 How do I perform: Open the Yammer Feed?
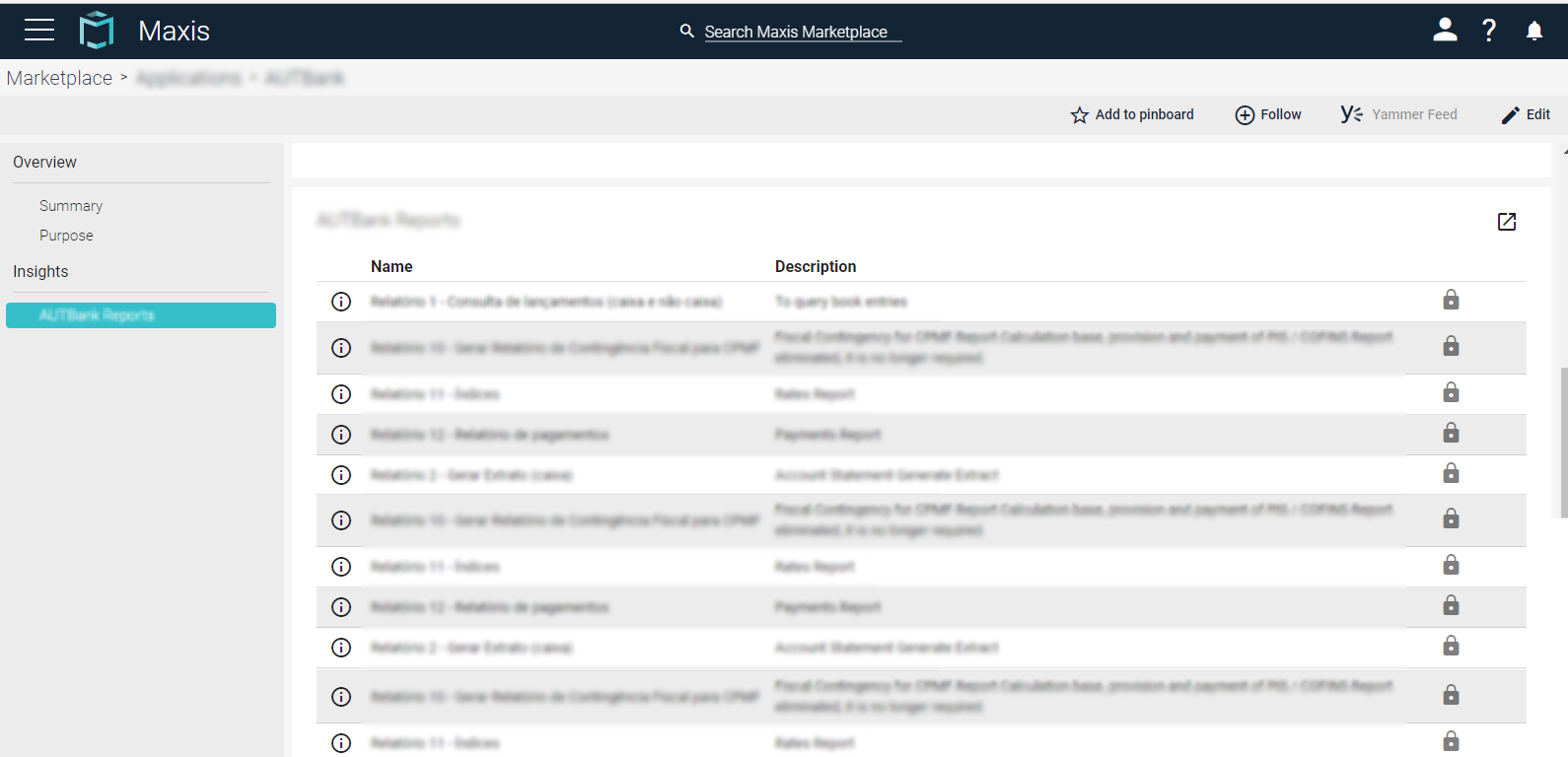(1399, 114)
